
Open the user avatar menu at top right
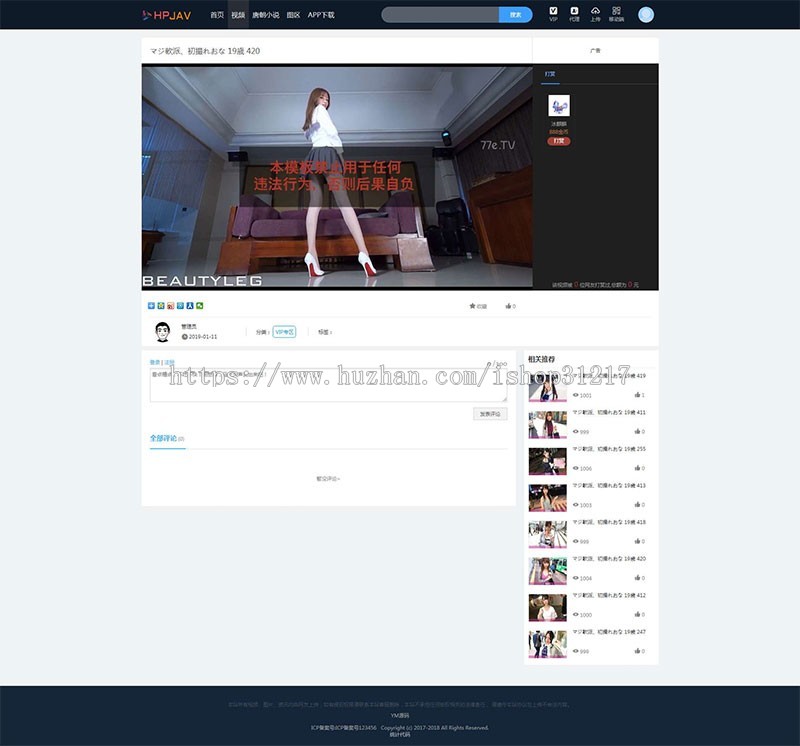[646, 13]
